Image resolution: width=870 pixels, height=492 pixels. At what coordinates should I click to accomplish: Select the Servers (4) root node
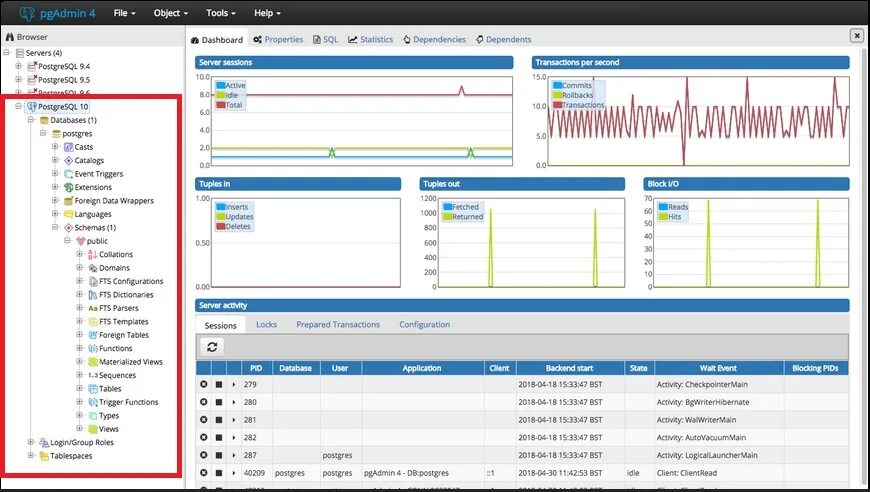coord(43,53)
